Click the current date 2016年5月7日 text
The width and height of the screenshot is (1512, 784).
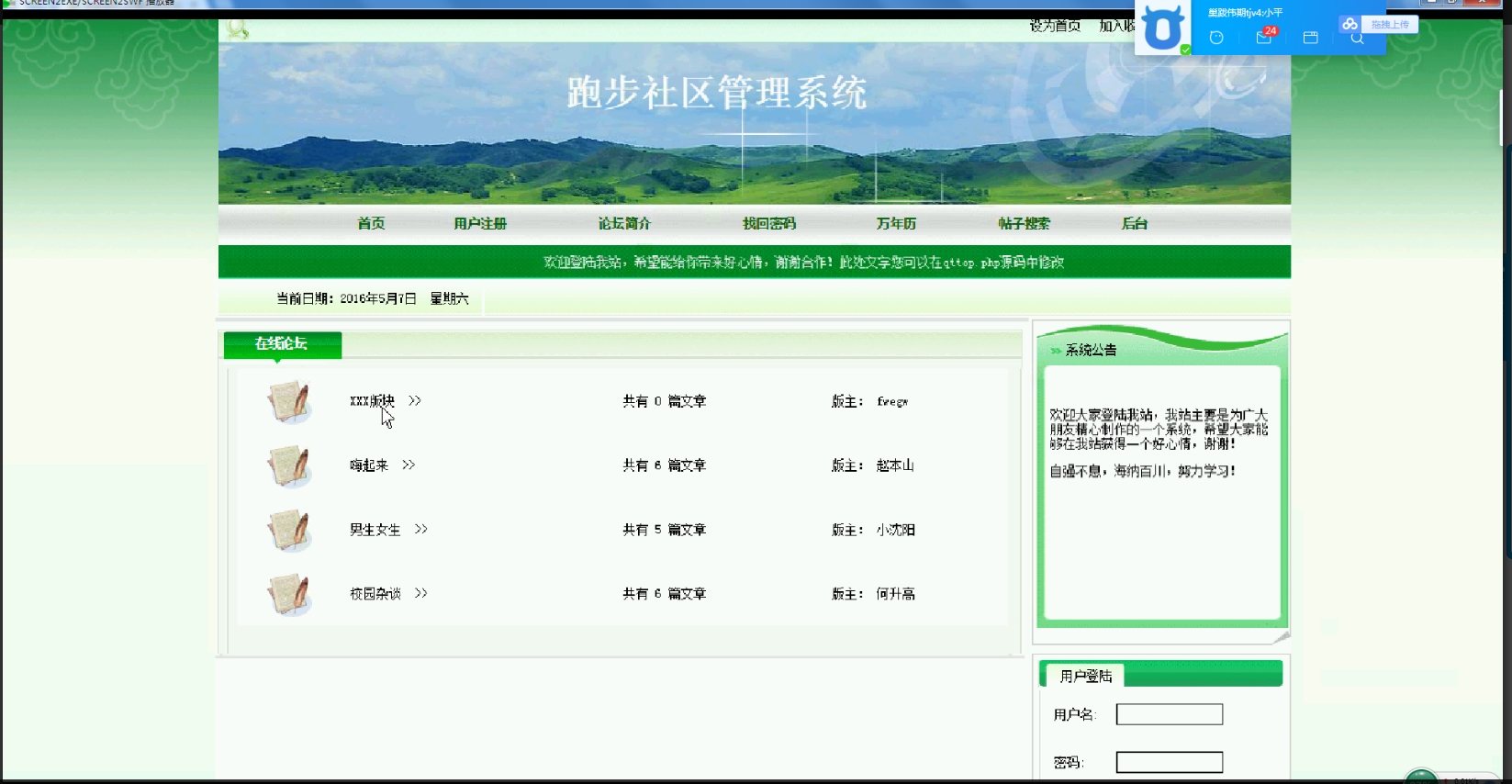click(x=378, y=298)
